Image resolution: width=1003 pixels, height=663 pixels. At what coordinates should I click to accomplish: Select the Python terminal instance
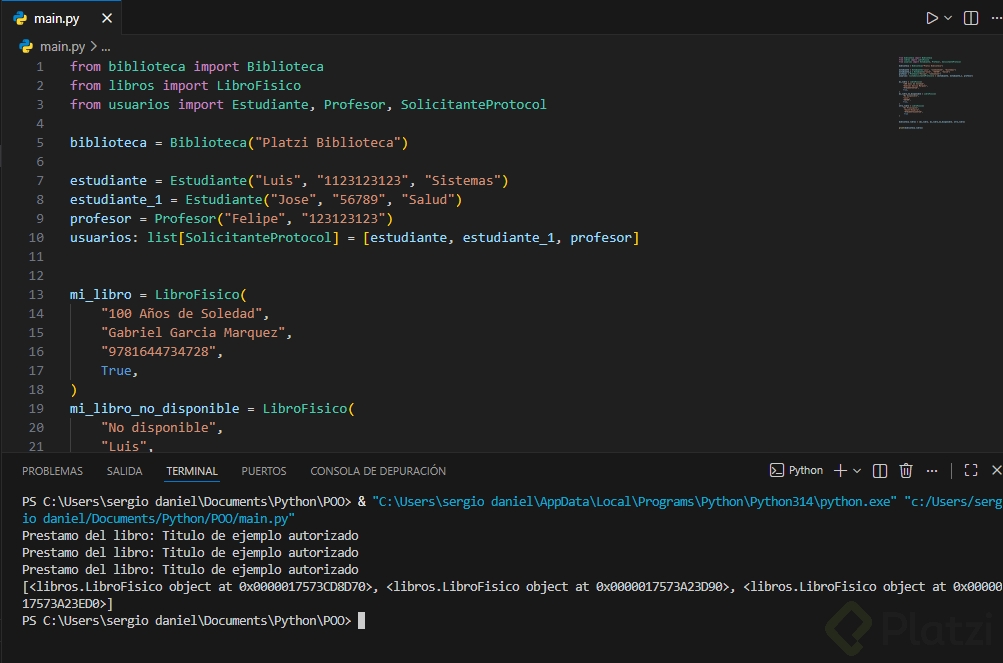point(796,470)
